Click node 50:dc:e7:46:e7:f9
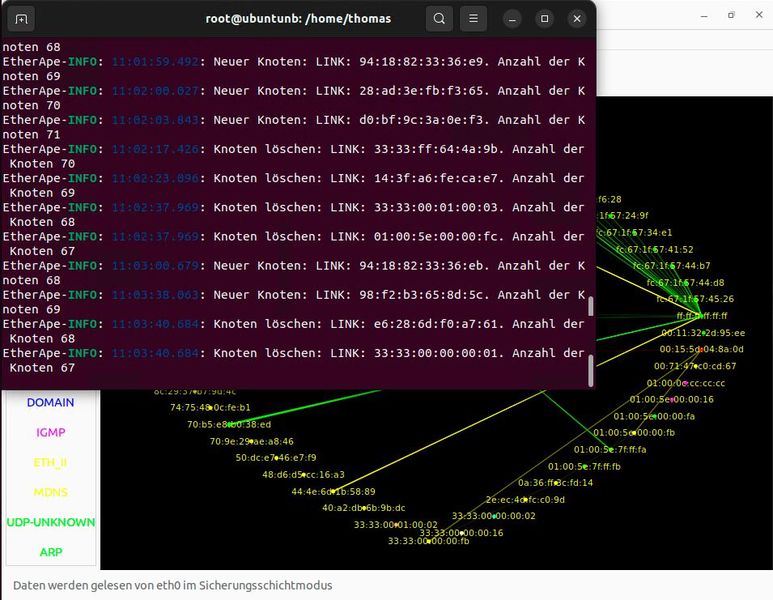This screenshot has height=600, width=773. tap(276, 458)
